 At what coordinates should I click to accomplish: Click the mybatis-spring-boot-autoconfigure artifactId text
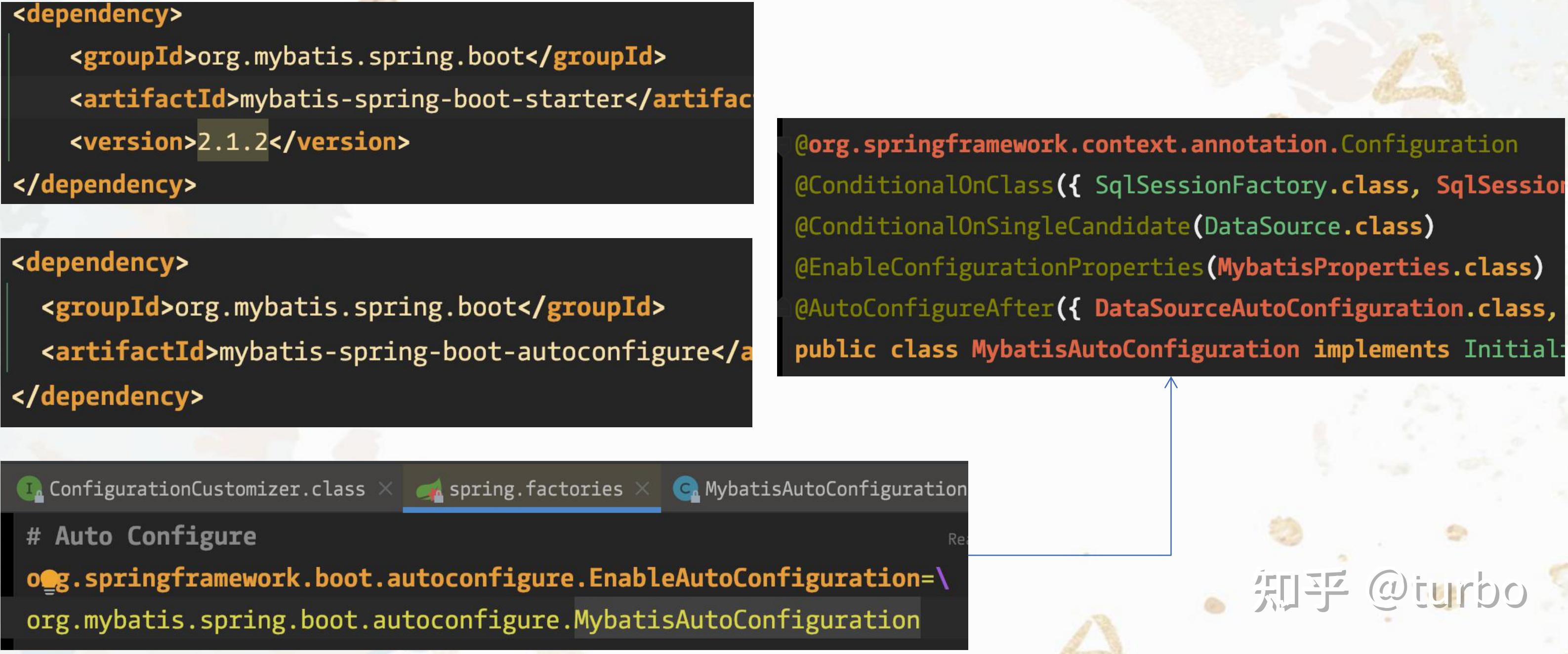coord(464,352)
